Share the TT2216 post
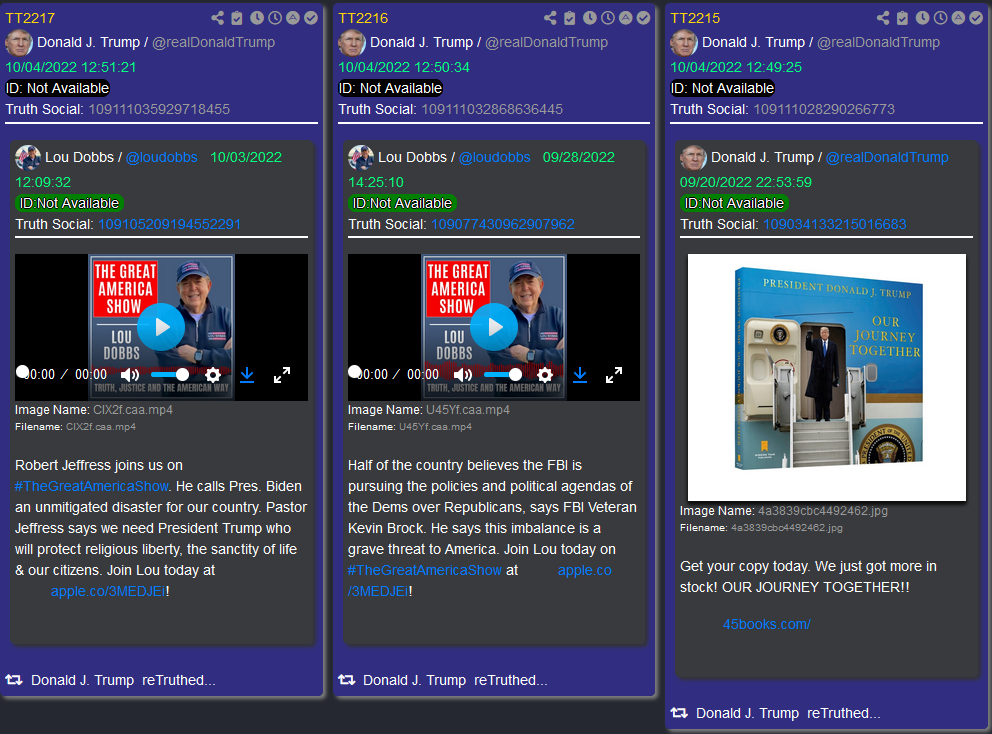This screenshot has height=734, width=992. tap(550, 18)
